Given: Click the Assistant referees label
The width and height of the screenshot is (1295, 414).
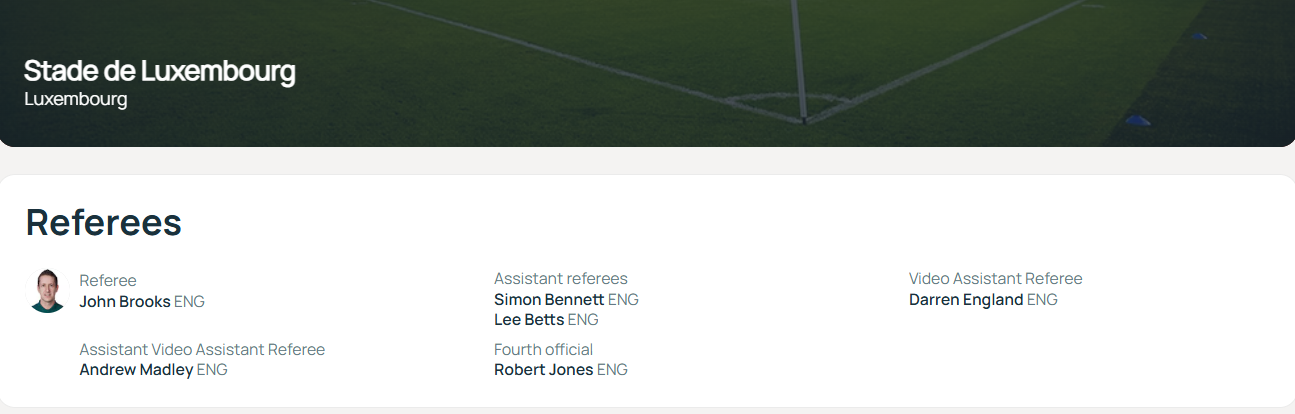Looking at the screenshot, I should [x=561, y=278].
